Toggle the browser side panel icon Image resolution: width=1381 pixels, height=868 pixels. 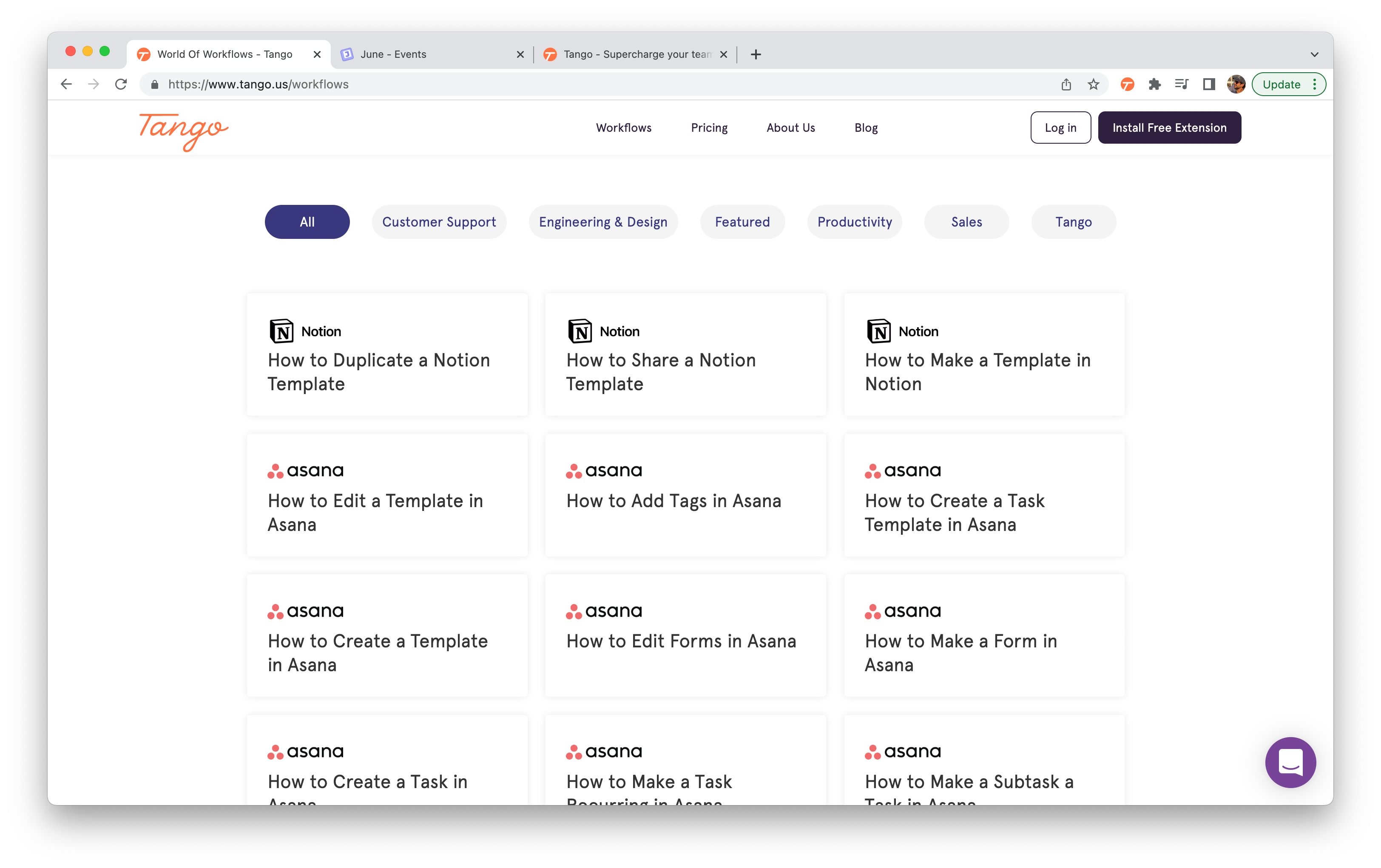click(1209, 84)
